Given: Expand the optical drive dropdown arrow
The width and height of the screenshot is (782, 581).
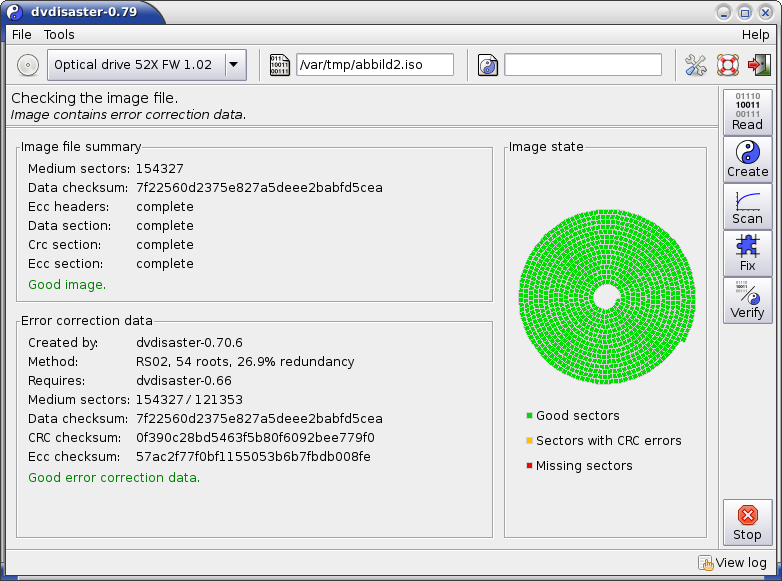Looking at the screenshot, I should [x=235, y=65].
